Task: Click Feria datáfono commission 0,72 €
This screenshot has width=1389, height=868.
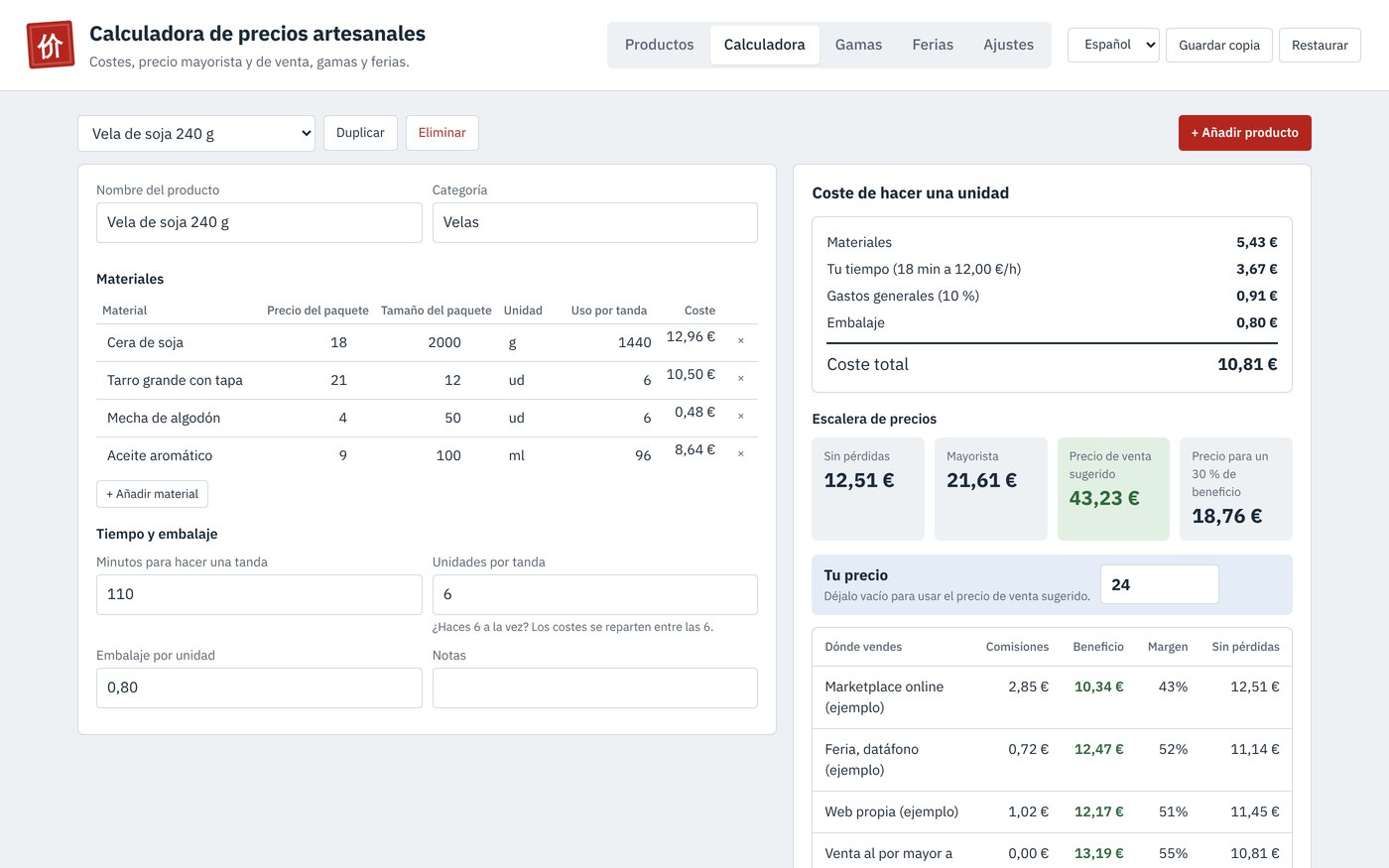Action: [1029, 749]
